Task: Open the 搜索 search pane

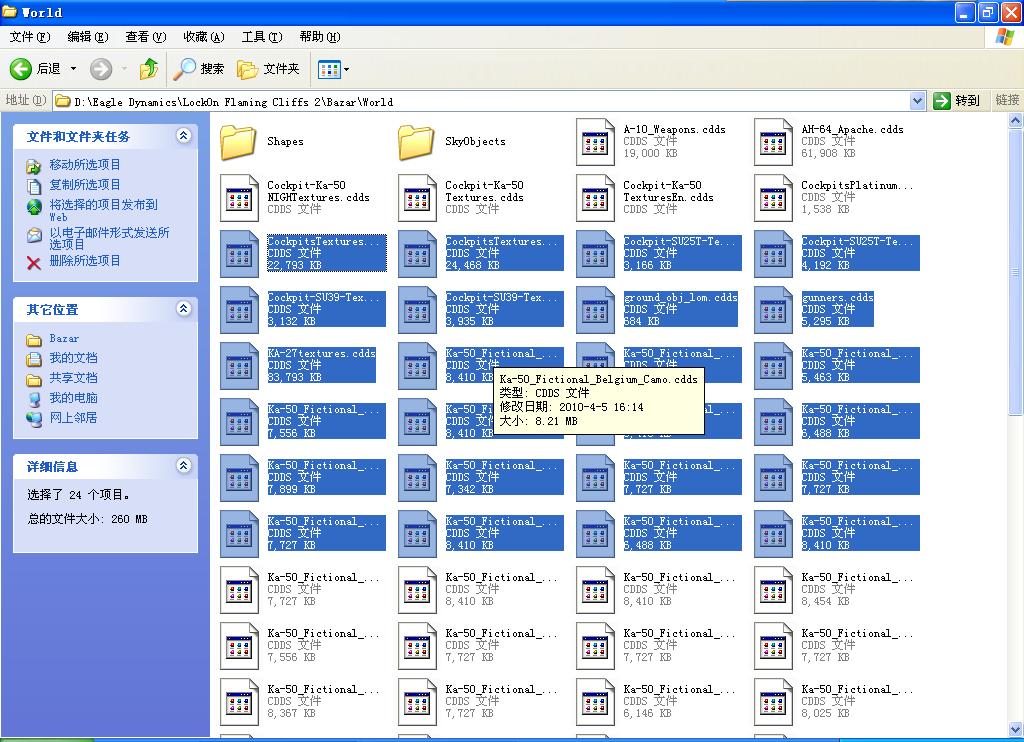Action: [x=199, y=69]
